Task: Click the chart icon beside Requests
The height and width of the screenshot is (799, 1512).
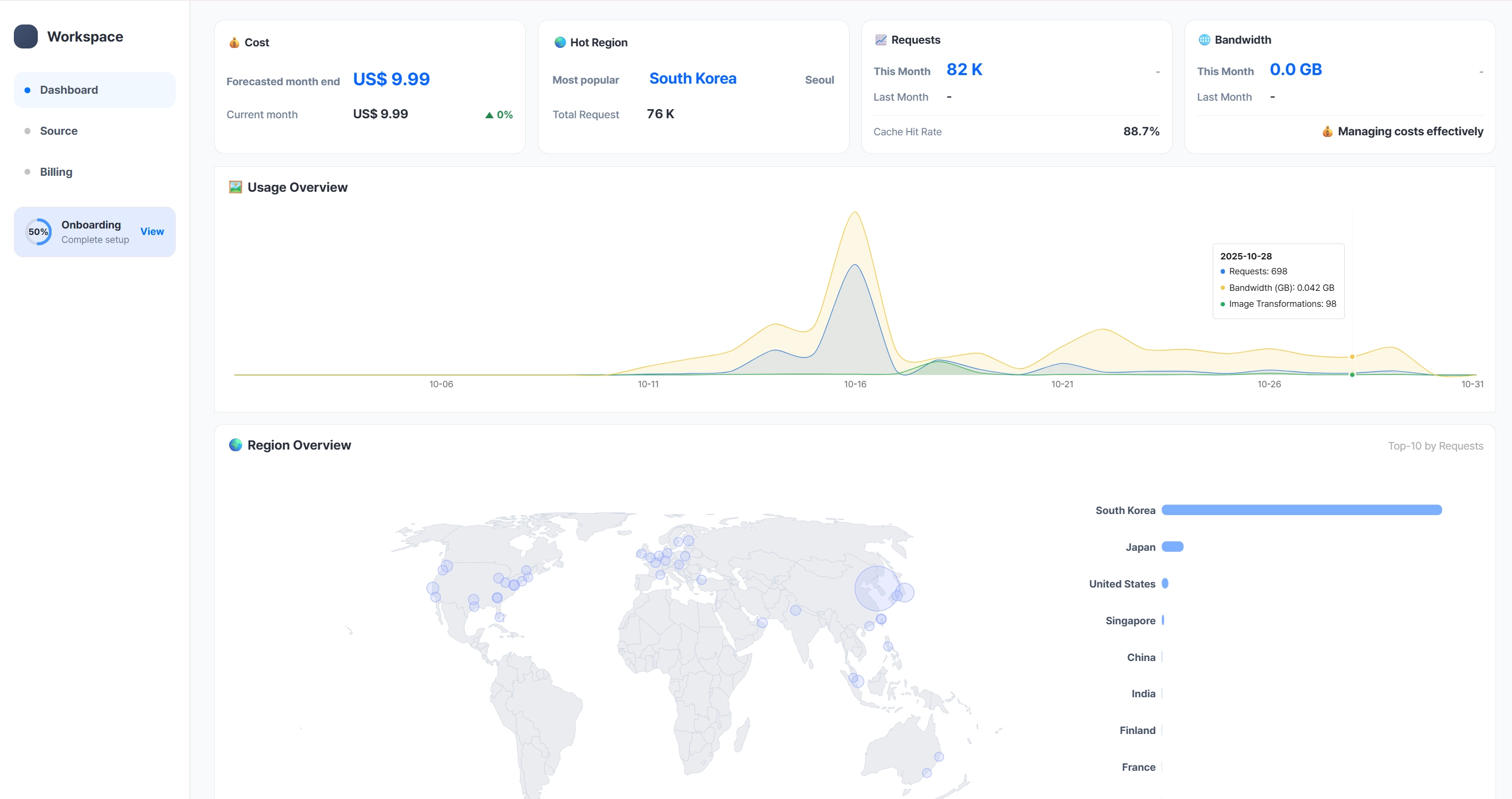Action: pyautogui.click(x=880, y=39)
